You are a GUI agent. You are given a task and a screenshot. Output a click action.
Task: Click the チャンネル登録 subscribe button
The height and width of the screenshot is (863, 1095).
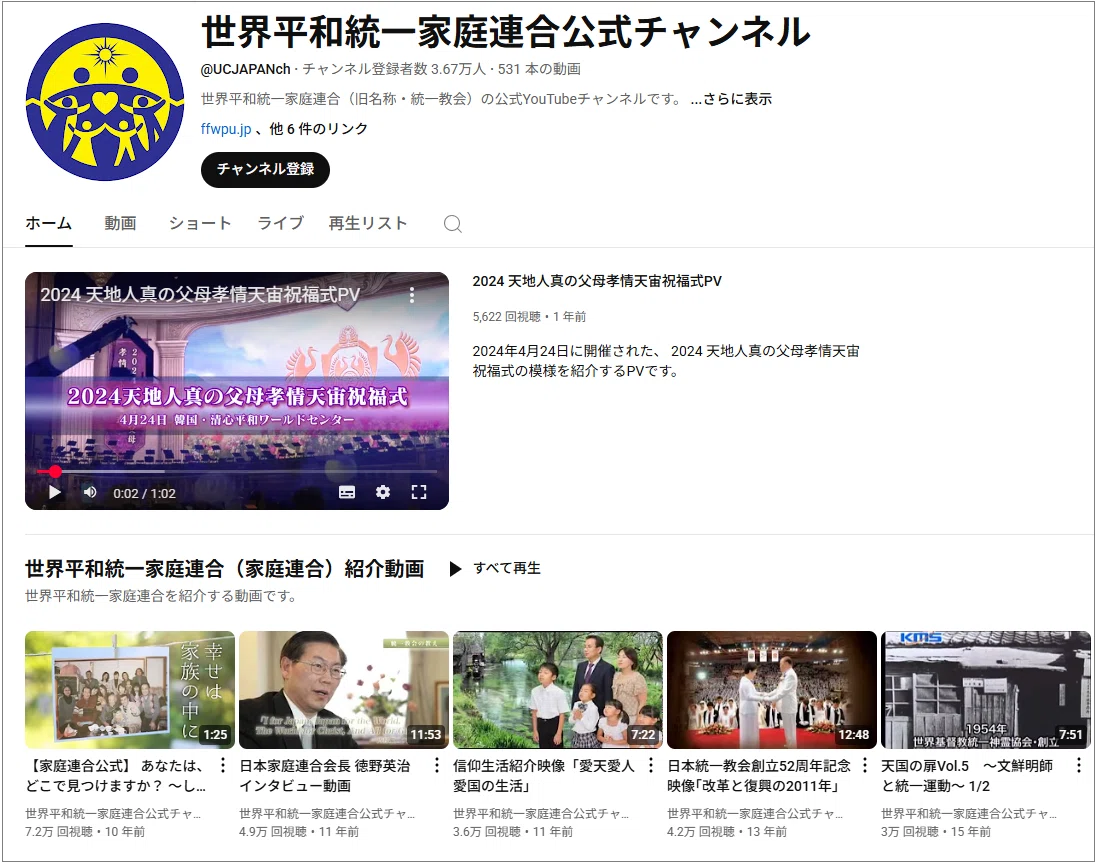point(265,170)
